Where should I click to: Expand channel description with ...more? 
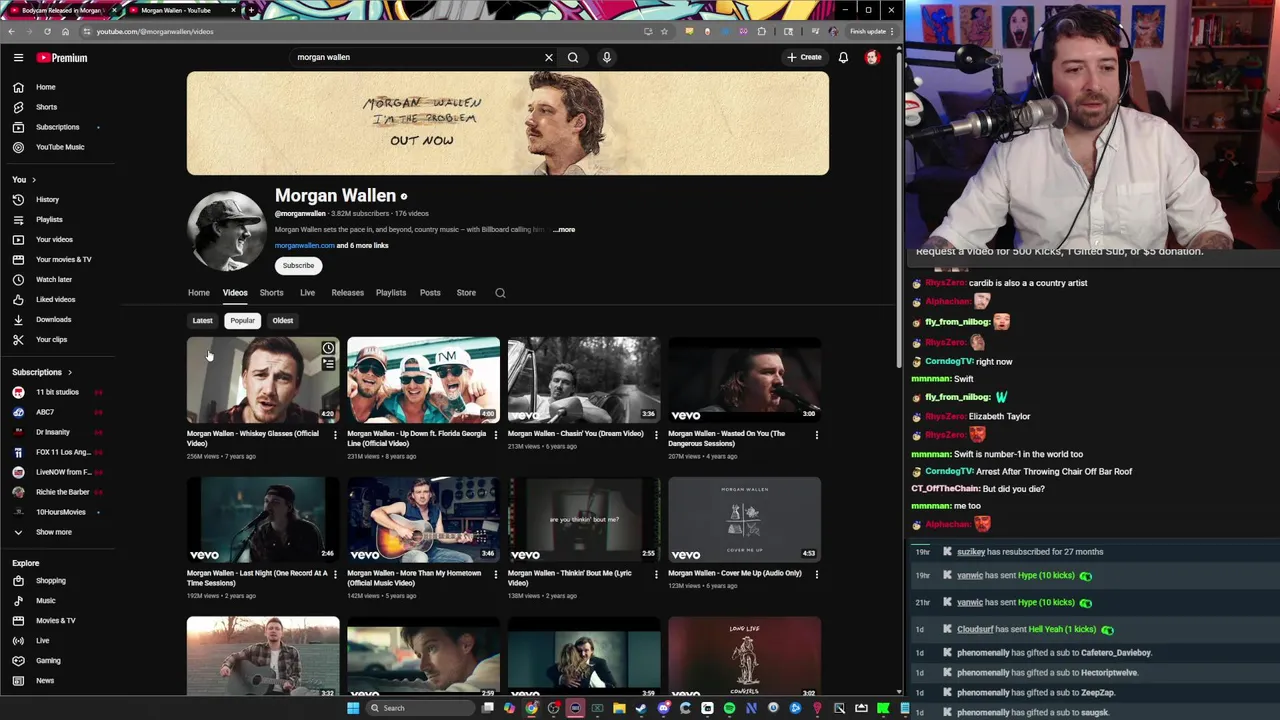tap(564, 230)
